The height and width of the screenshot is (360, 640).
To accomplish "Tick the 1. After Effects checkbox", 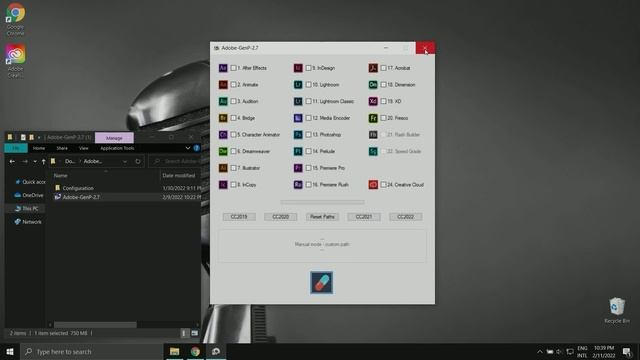I will 233,68.
